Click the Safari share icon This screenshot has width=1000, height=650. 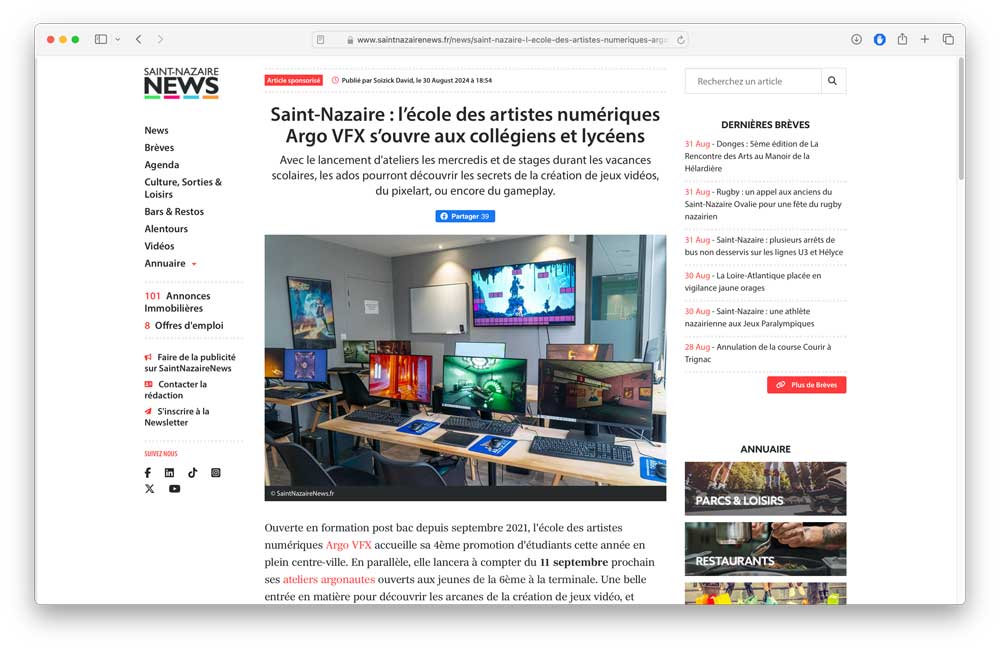[902, 40]
